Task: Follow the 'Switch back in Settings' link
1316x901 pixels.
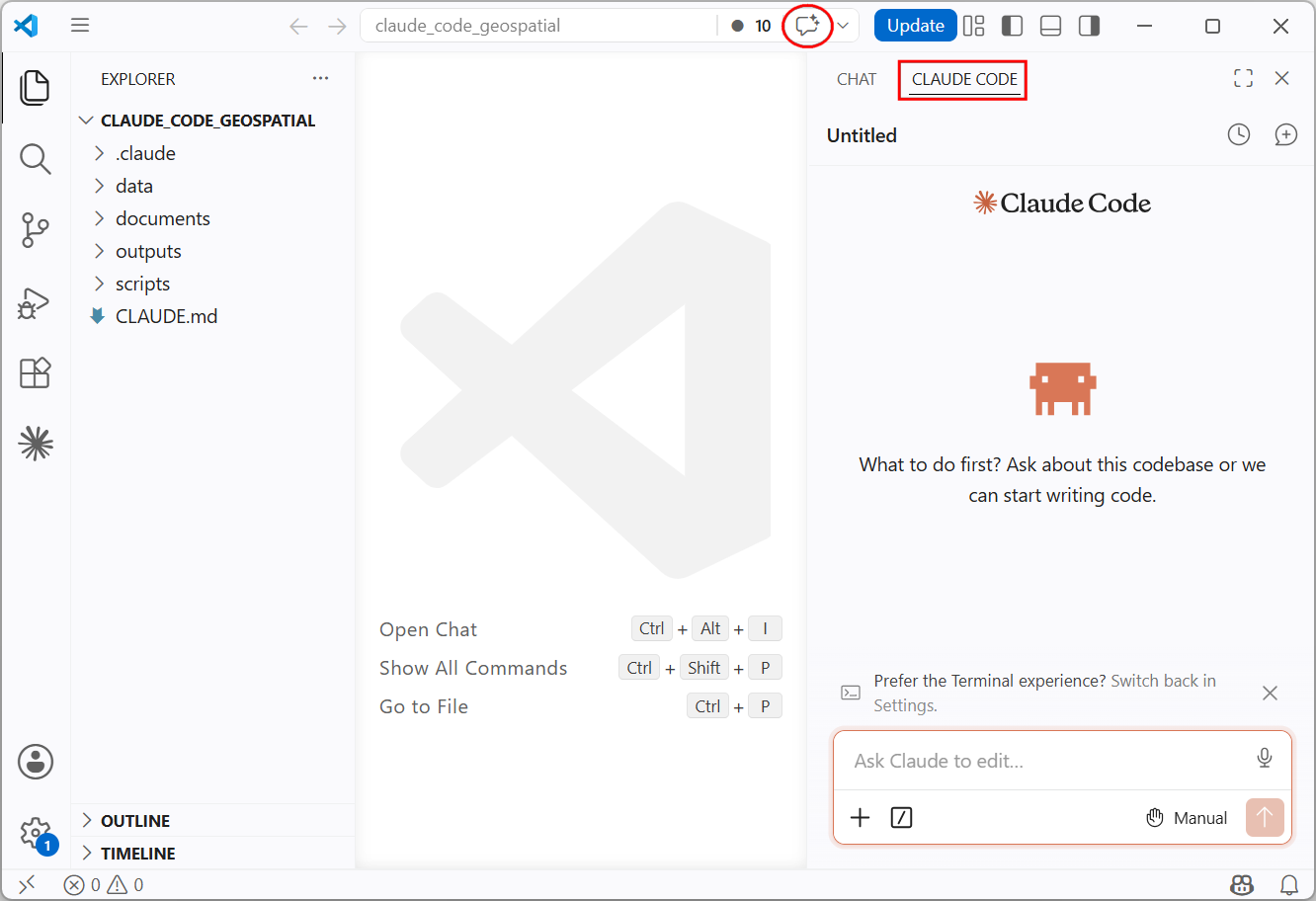Action: click(1043, 693)
